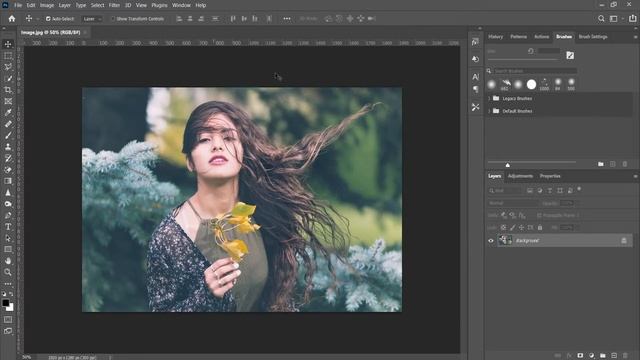Click the Background layer lock icon
Screen dimensions: 640x360
[624, 241]
